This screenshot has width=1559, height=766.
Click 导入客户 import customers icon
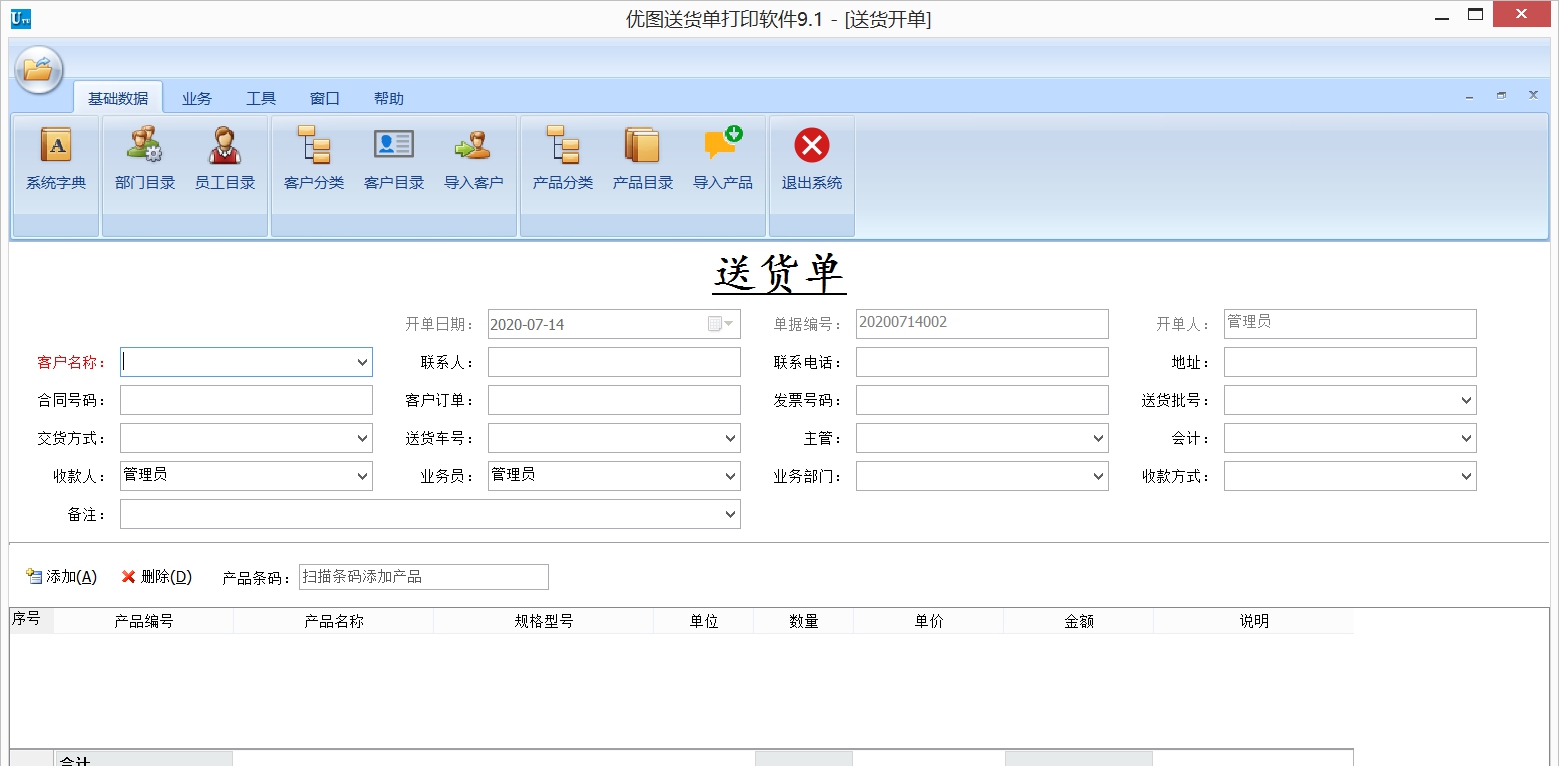473,146
